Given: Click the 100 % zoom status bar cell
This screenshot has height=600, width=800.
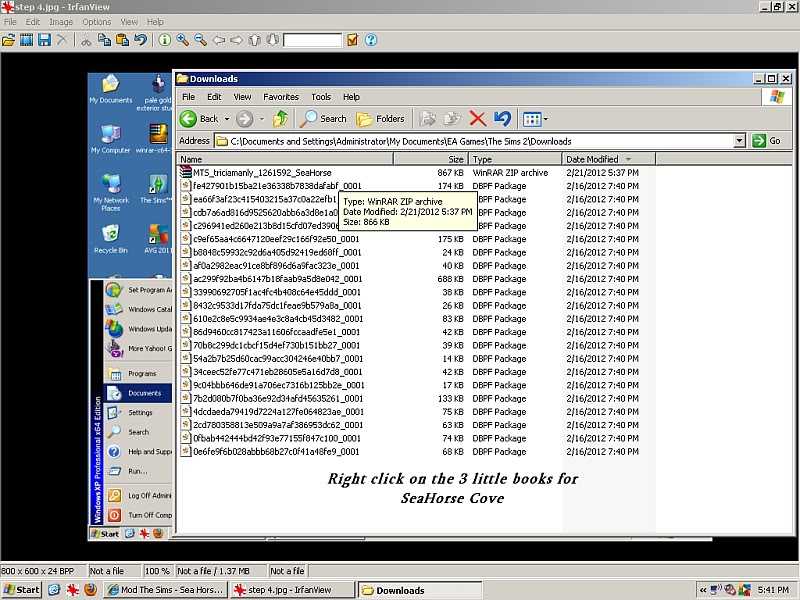Looking at the screenshot, I should [157, 571].
